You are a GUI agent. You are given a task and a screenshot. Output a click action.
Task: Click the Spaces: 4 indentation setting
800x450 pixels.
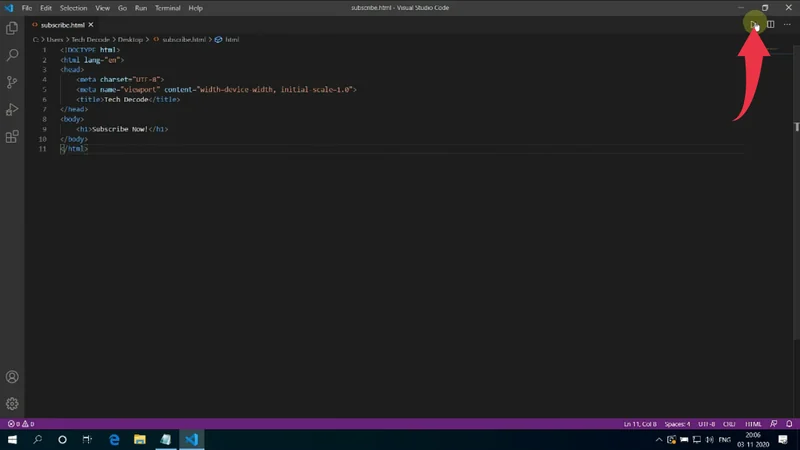pos(677,424)
